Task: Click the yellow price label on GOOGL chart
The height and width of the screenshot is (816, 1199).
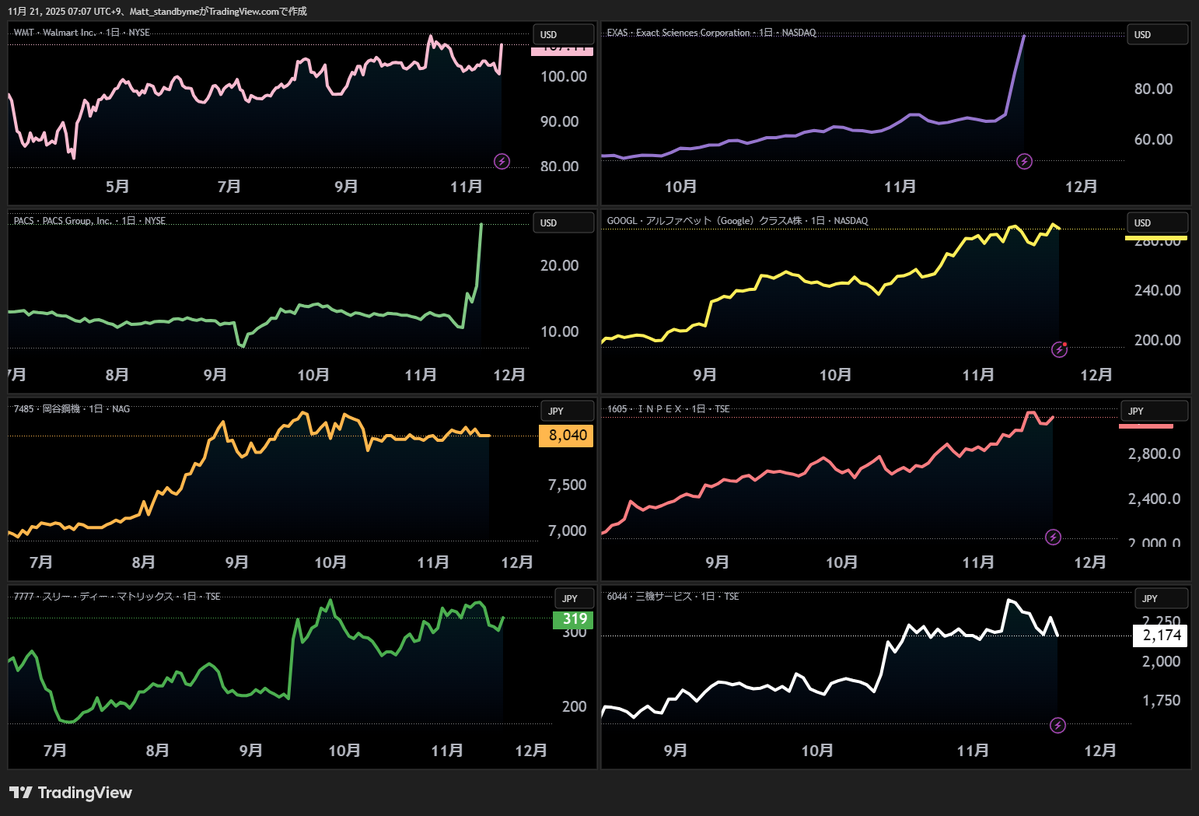Action: coord(1156,238)
